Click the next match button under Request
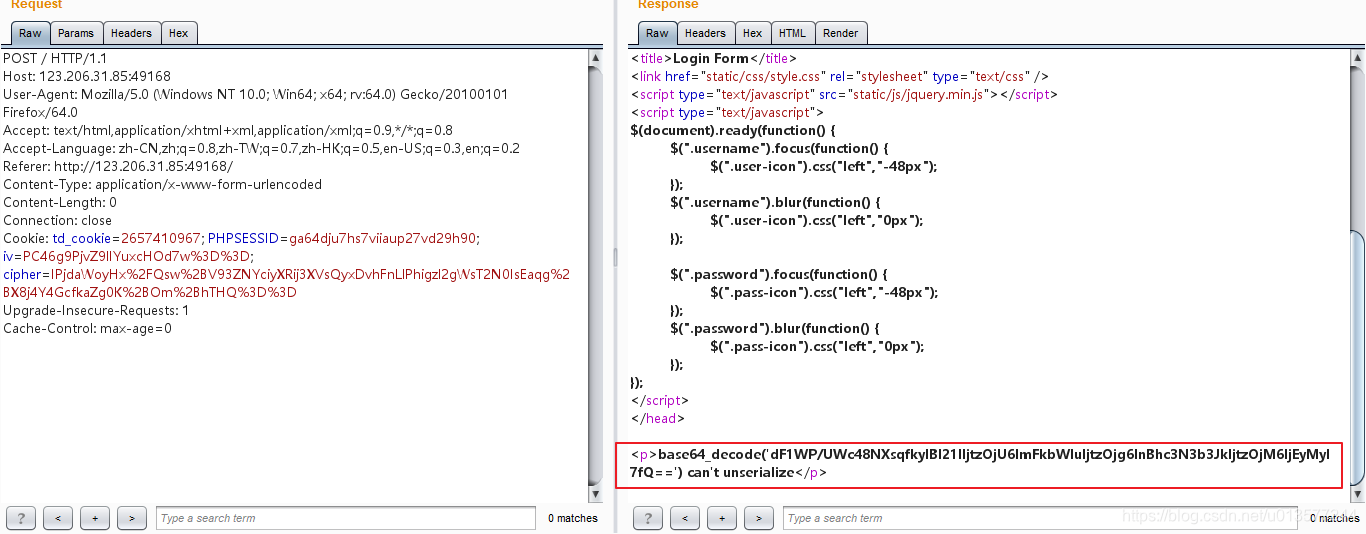Viewport: 1366px width, 534px height. [132, 518]
